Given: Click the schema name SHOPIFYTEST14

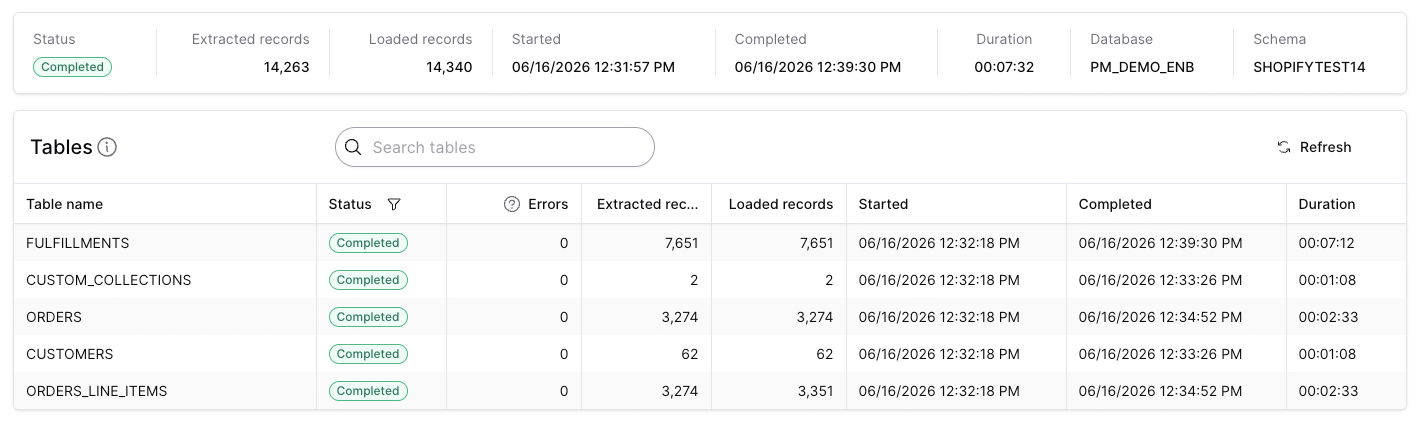Looking at the screenshot, I should pyautogui.click(x=1309, y=67).
